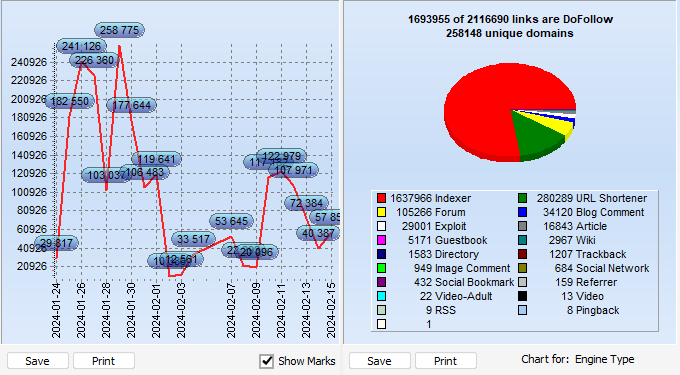Click the '258148 unique domains' heading text
680x375 pixels.
[510, 33]
